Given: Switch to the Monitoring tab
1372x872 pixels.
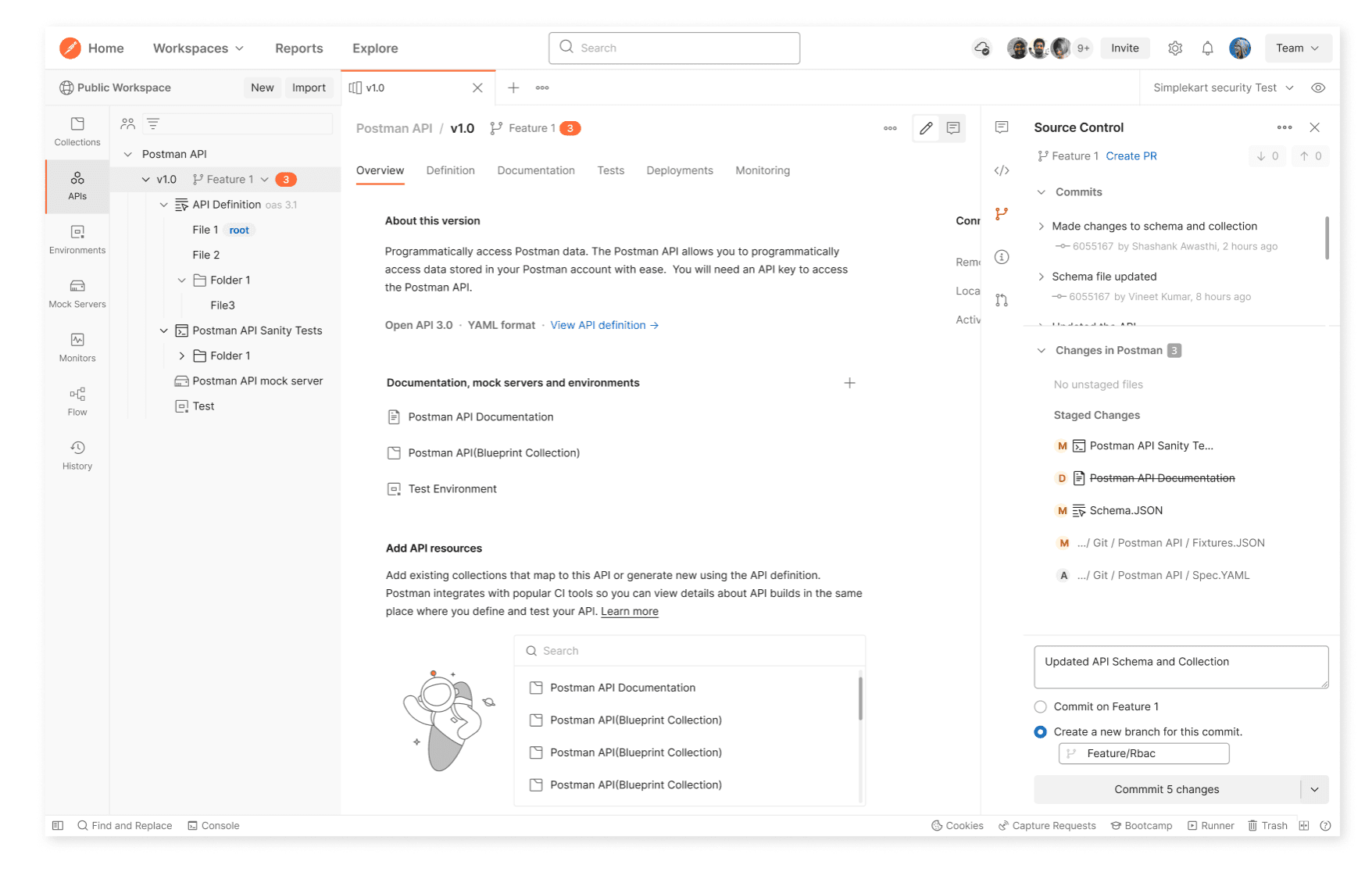Looking at the screenshot, I should (763, 170).
